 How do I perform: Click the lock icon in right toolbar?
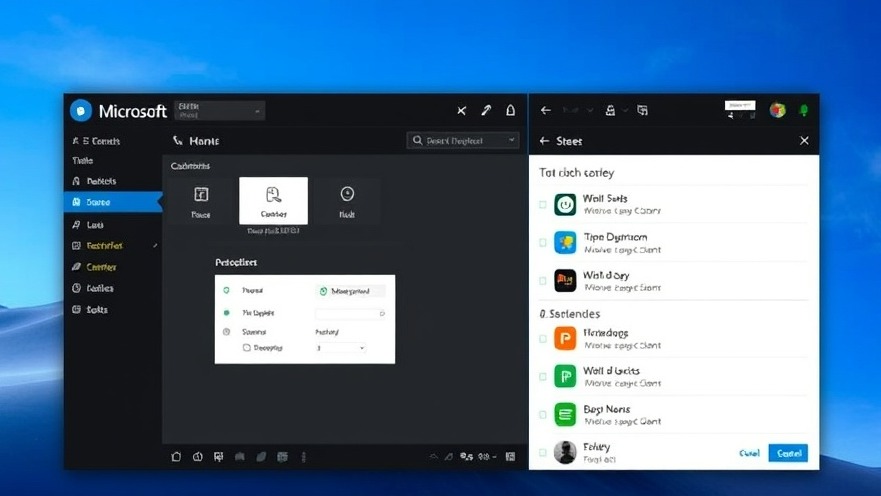[610, 111]
